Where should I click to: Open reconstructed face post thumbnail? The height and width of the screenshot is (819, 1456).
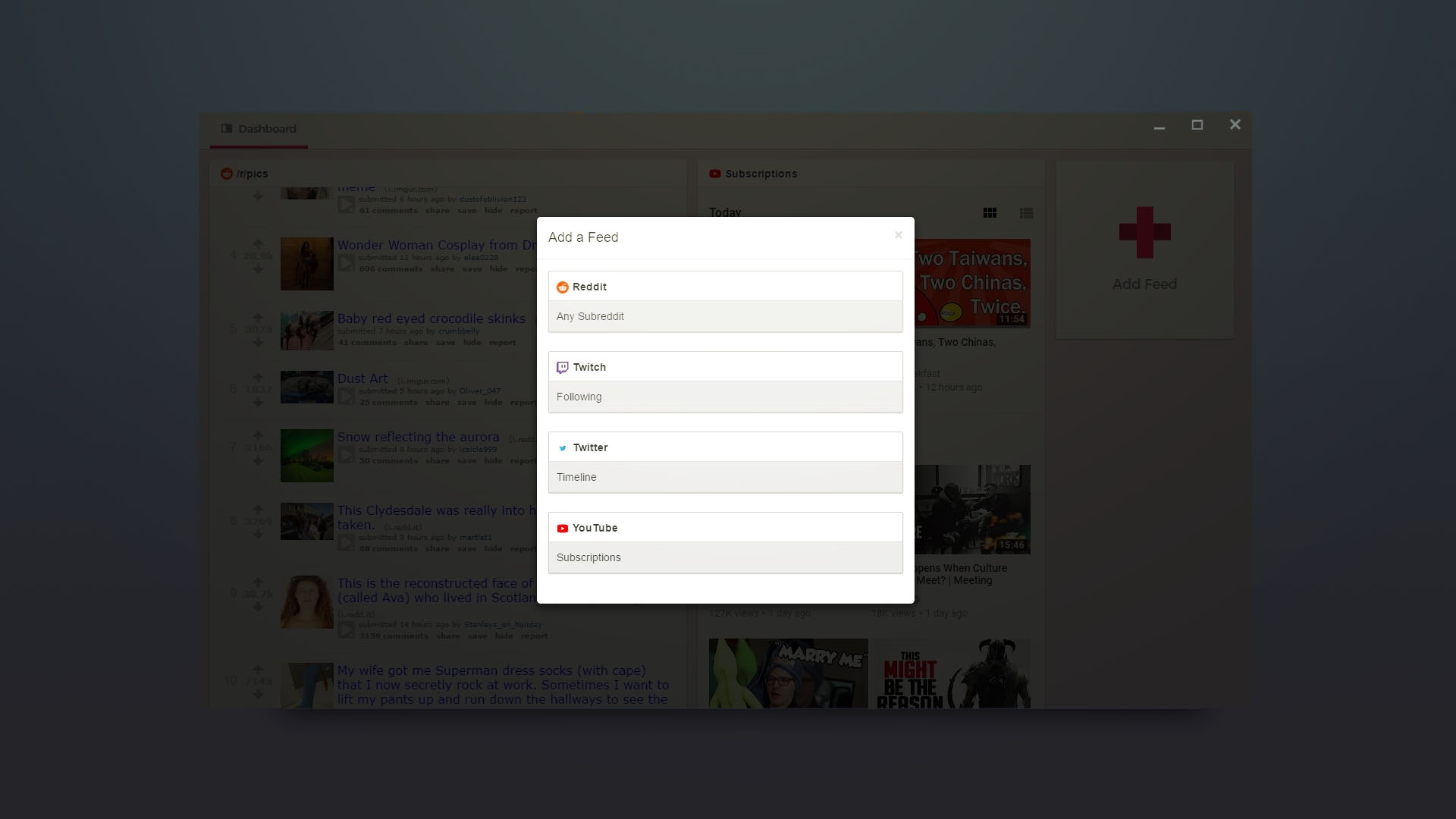[307, 602]
